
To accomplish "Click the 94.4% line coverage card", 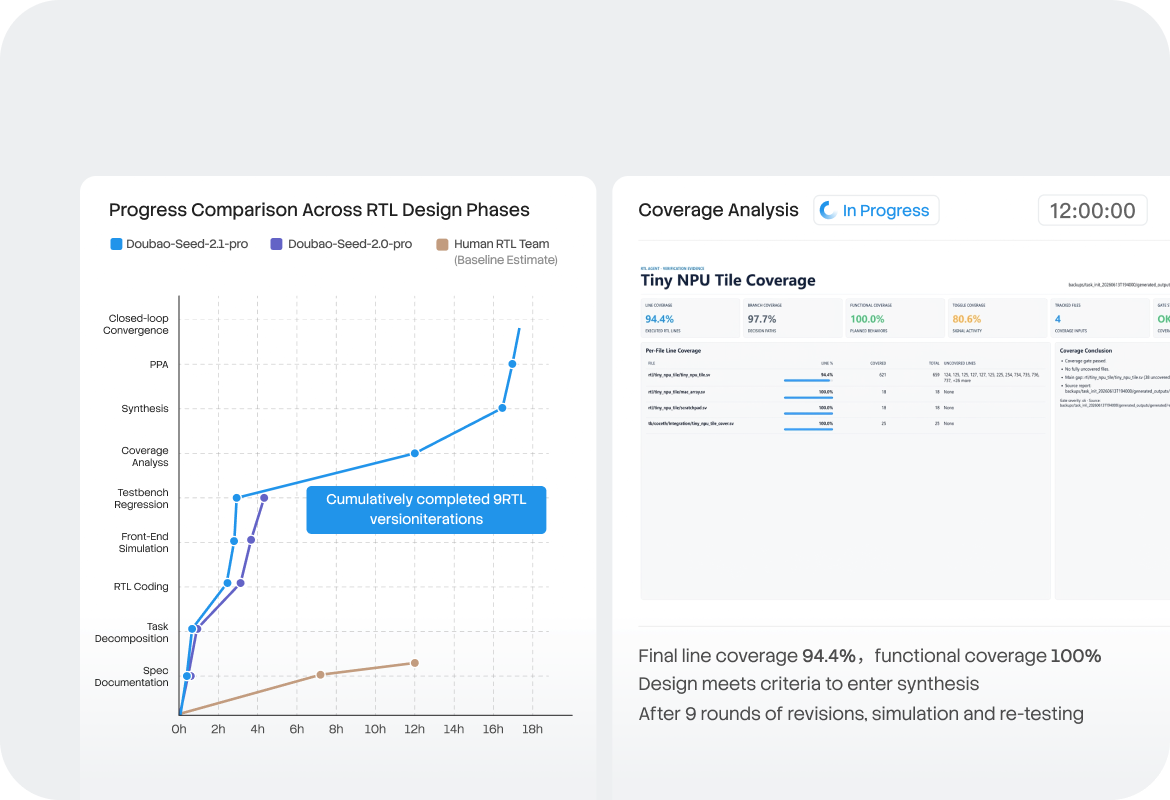I will click(690, 318).
